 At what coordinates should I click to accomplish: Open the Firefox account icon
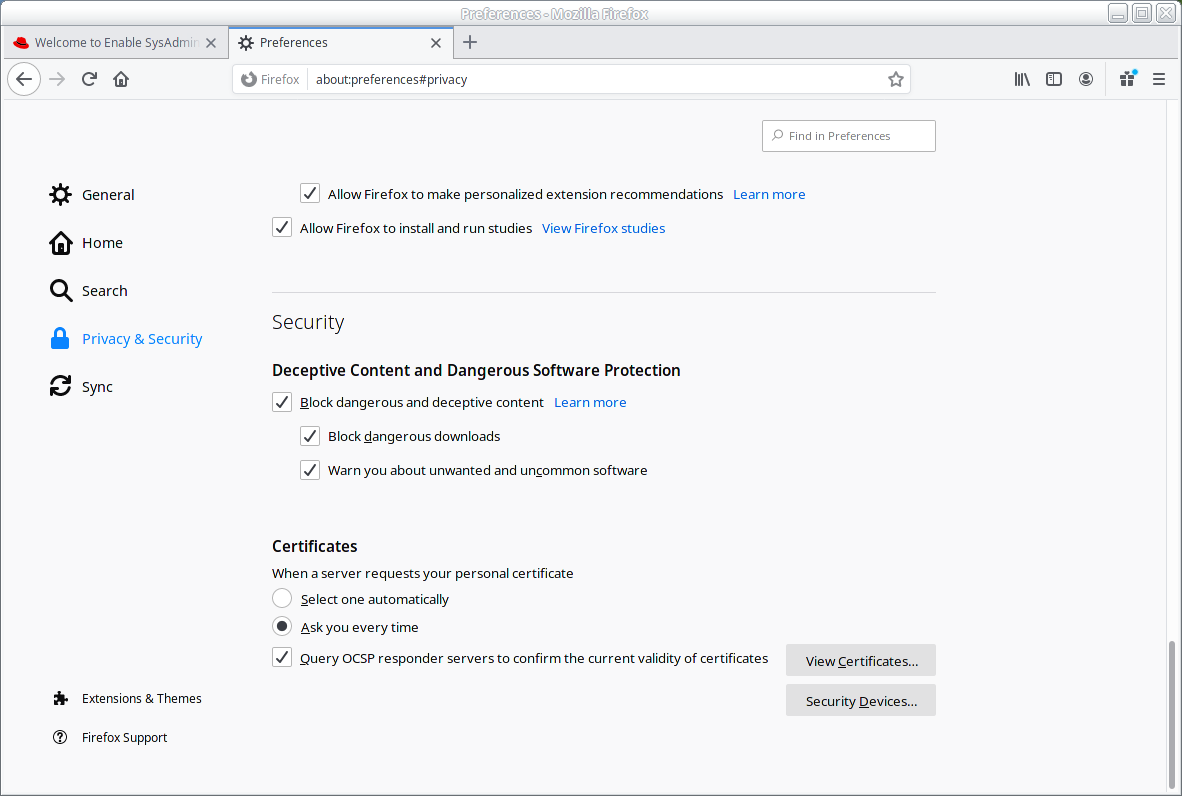[x=1086, y=79]
